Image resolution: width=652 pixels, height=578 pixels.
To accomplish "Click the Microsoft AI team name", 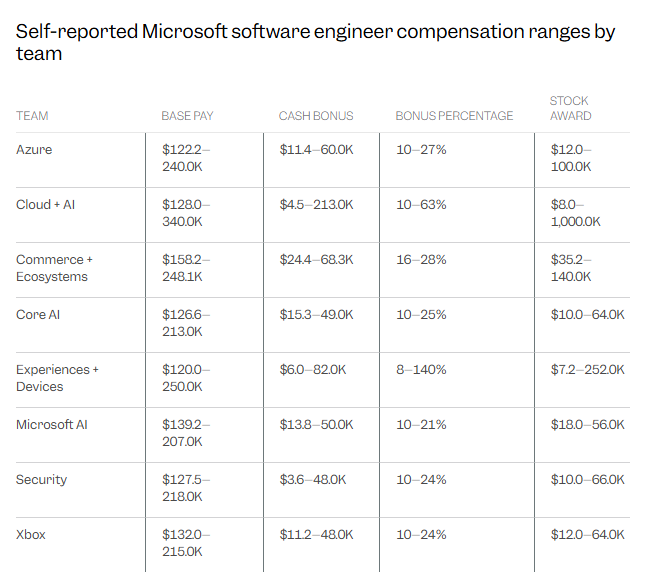I will pos(52,425).
